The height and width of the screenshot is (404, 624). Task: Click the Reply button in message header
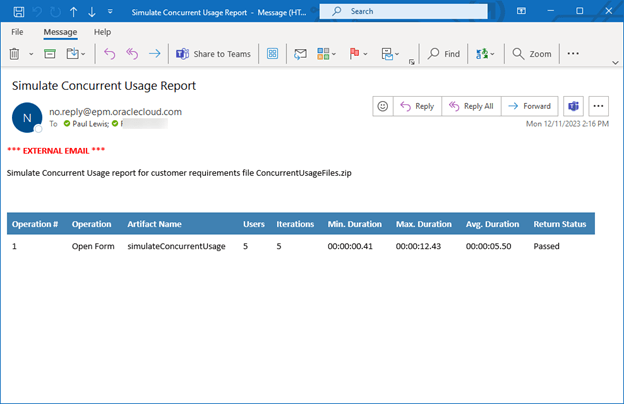click(x=417, y=106)
